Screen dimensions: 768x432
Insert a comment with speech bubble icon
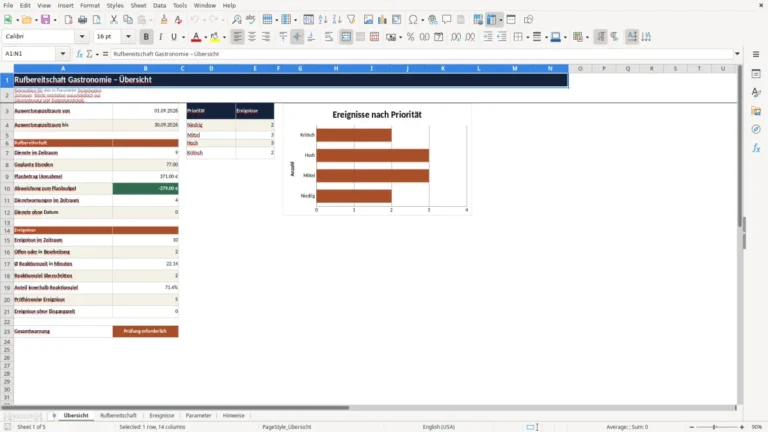coord(447,20)
